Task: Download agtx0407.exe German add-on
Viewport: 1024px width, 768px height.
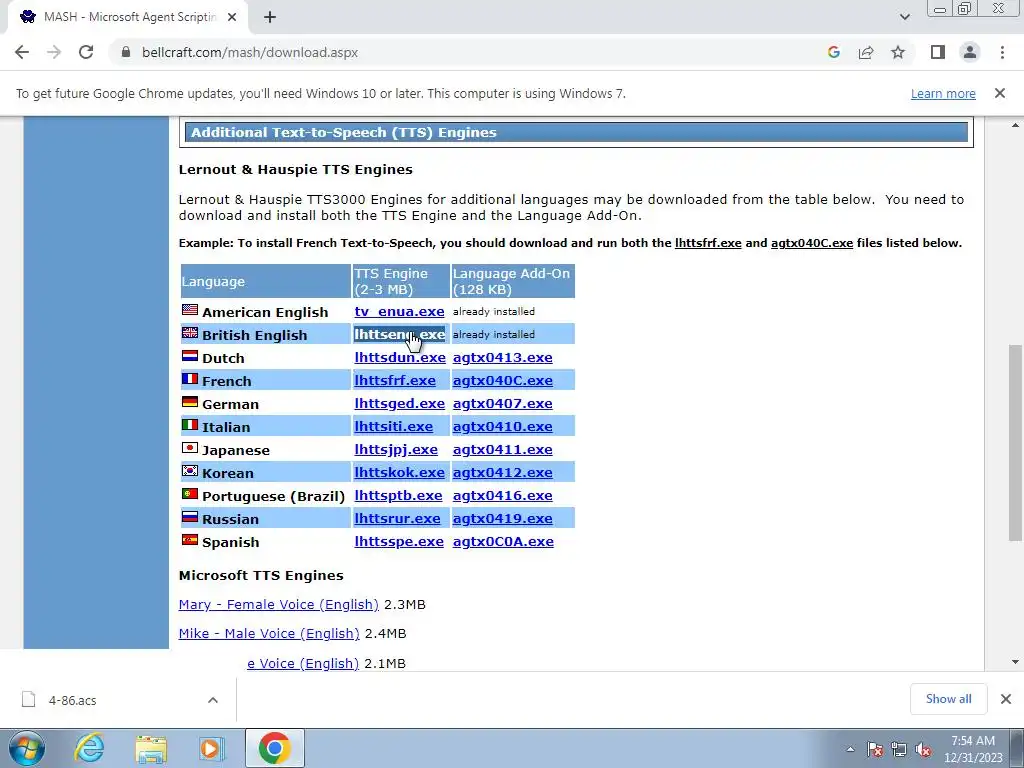Action: click(x=502, y=404)
